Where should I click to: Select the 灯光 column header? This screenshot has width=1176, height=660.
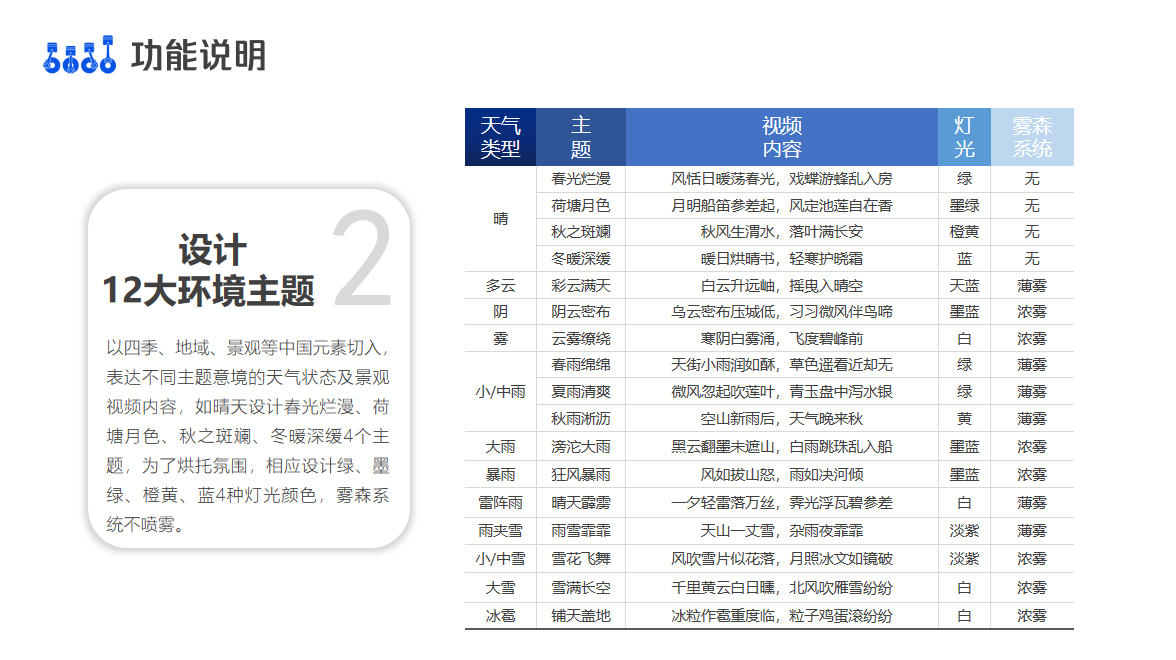pos(964,137)
